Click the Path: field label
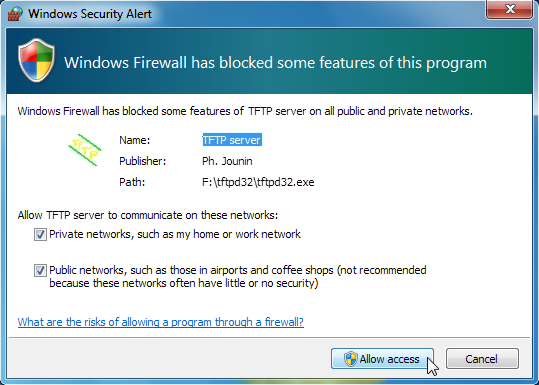 click(132, 182)
